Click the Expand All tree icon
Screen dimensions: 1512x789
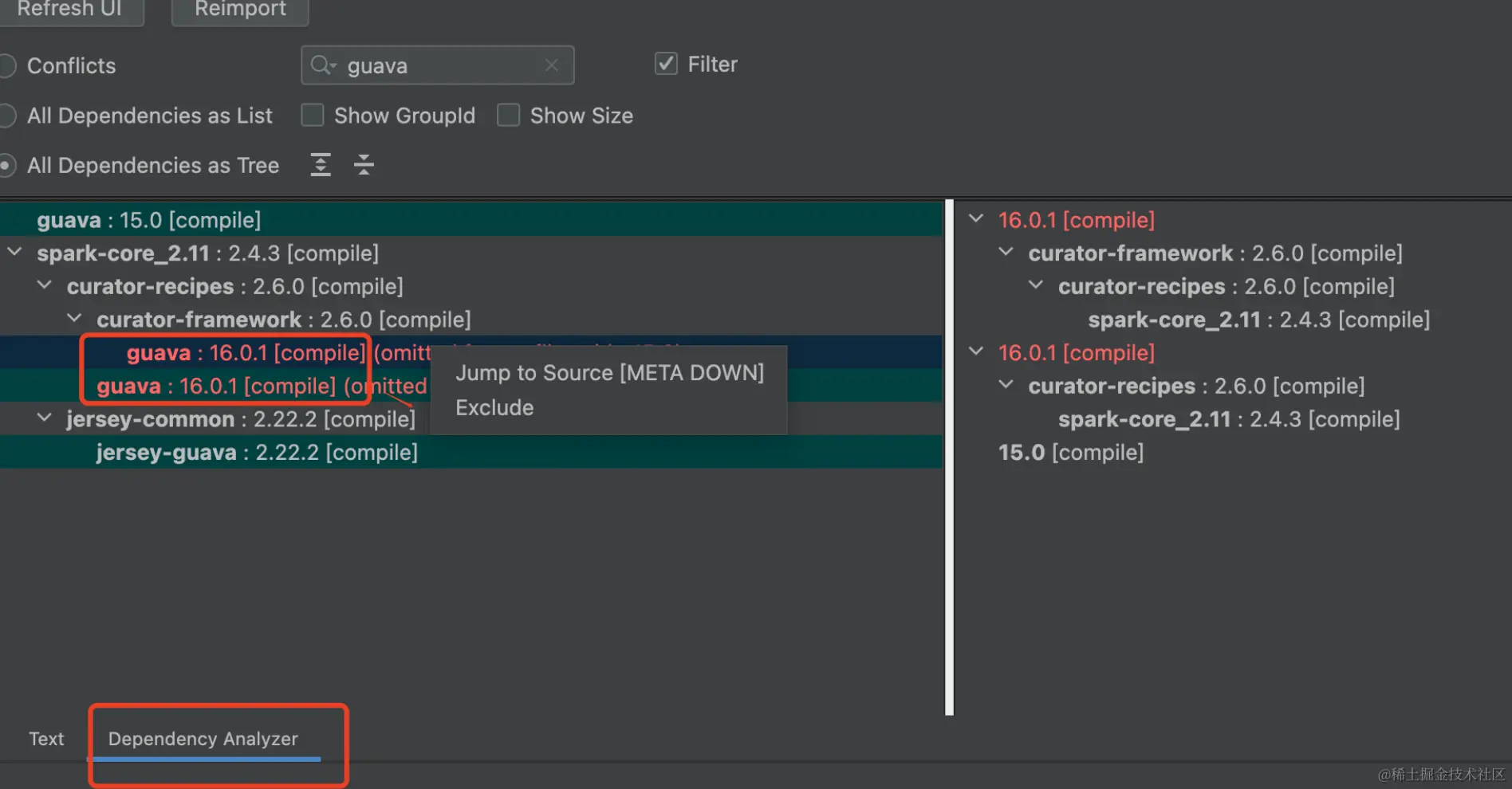(321, 165)
